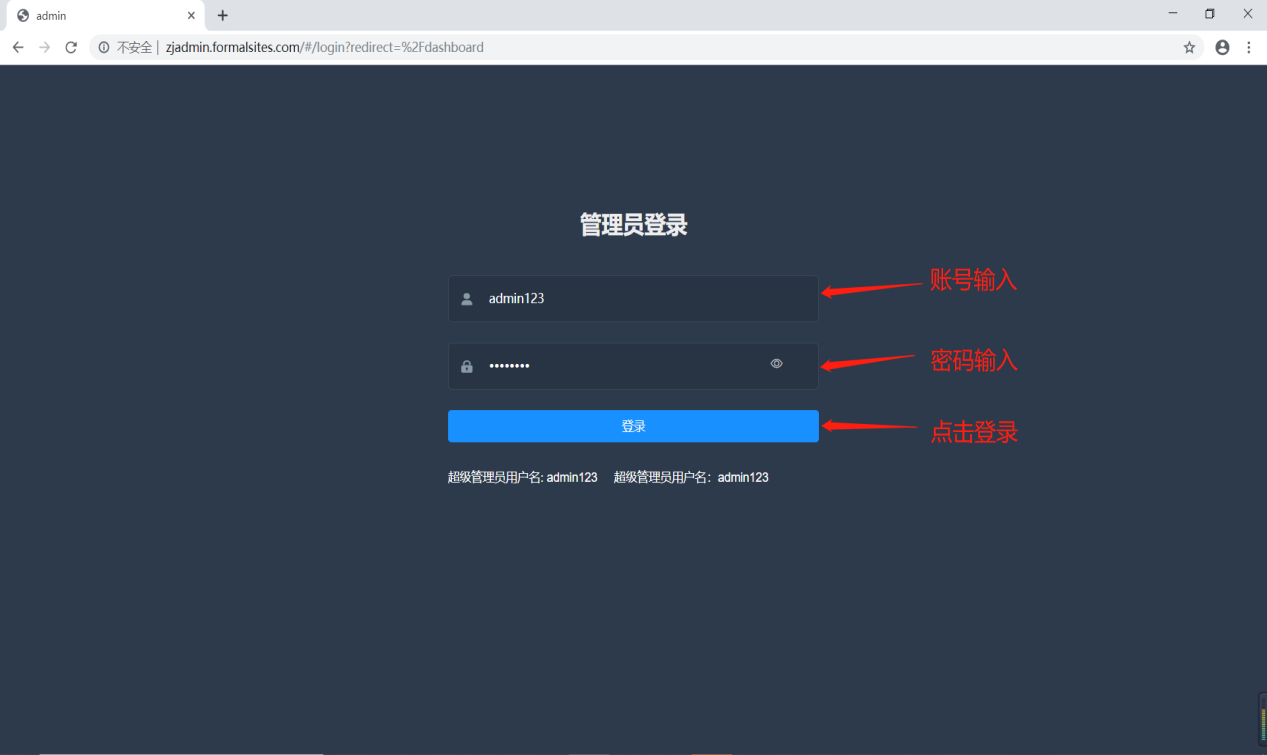Restore down the browser window
The height and width of the screenshot is (755, 1267).
coord(1209,14)
